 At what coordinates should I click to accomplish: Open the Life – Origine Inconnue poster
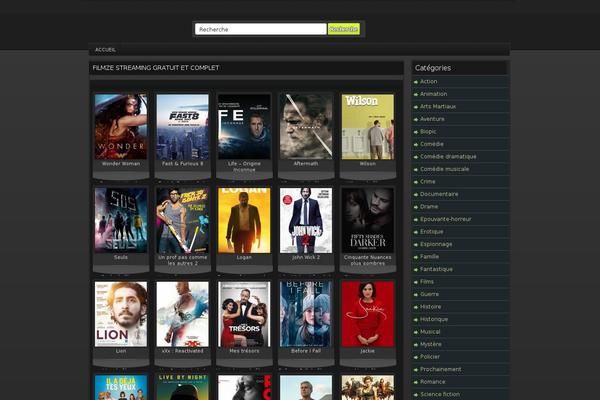point(244,127)
